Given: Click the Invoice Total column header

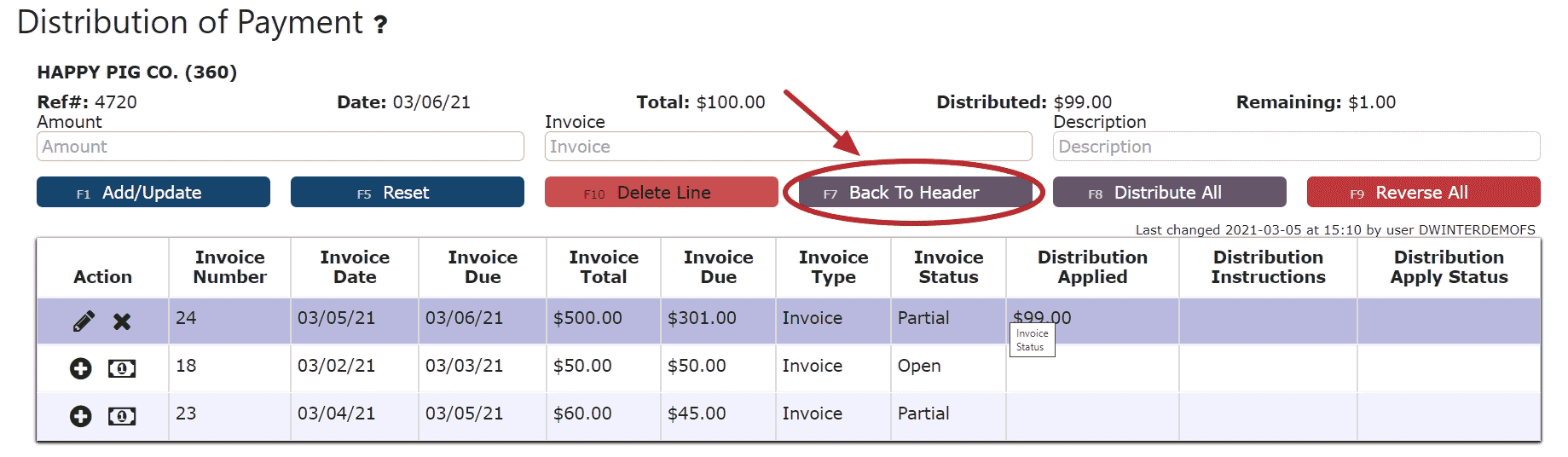Looking at the screenshot, I should pyautogui.click(x=604, y=267).
